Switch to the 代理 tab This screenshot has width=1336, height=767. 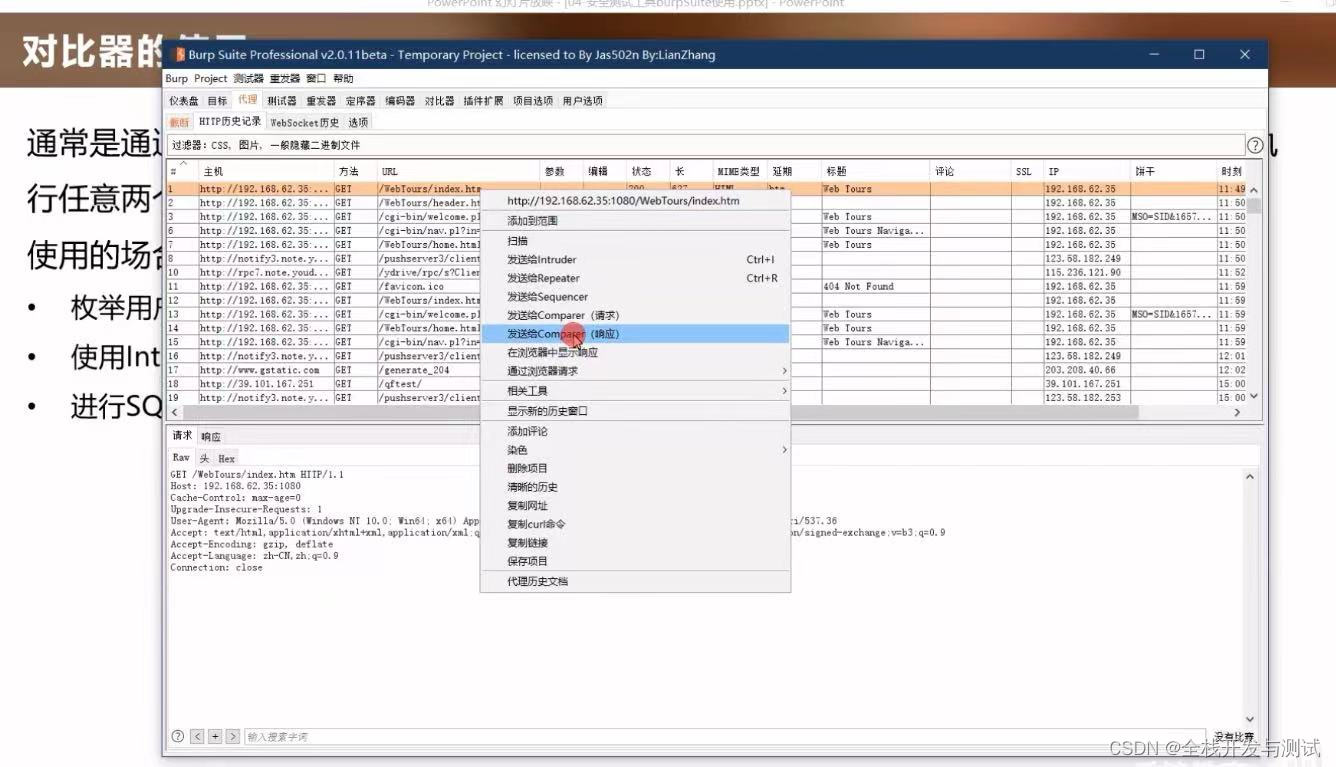pos(248,100)
